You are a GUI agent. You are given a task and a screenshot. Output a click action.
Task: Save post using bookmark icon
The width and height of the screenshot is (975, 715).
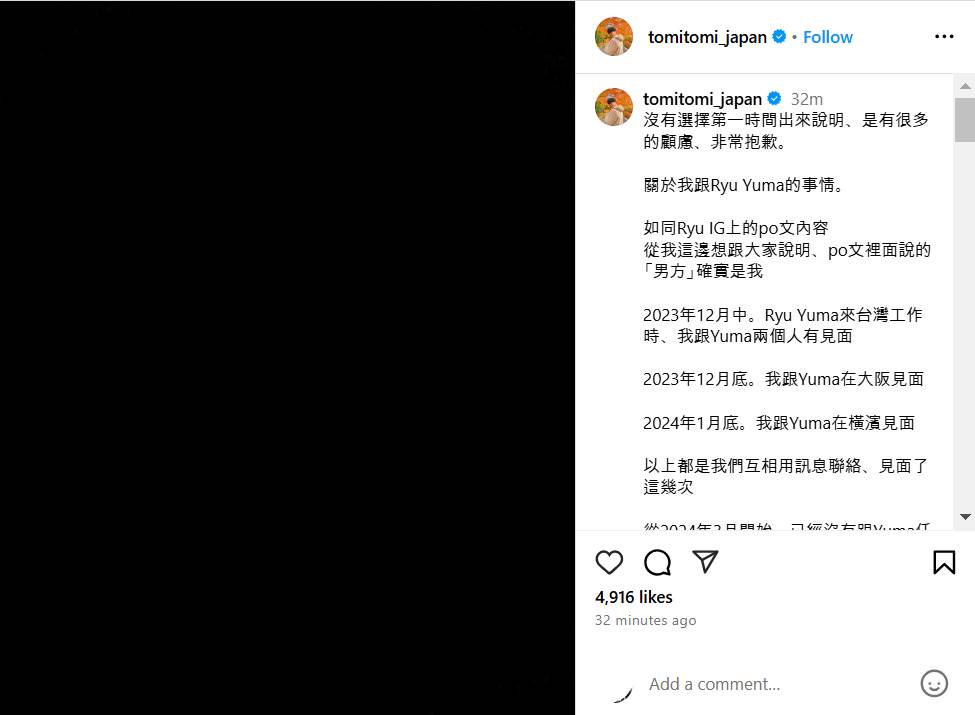944,562
